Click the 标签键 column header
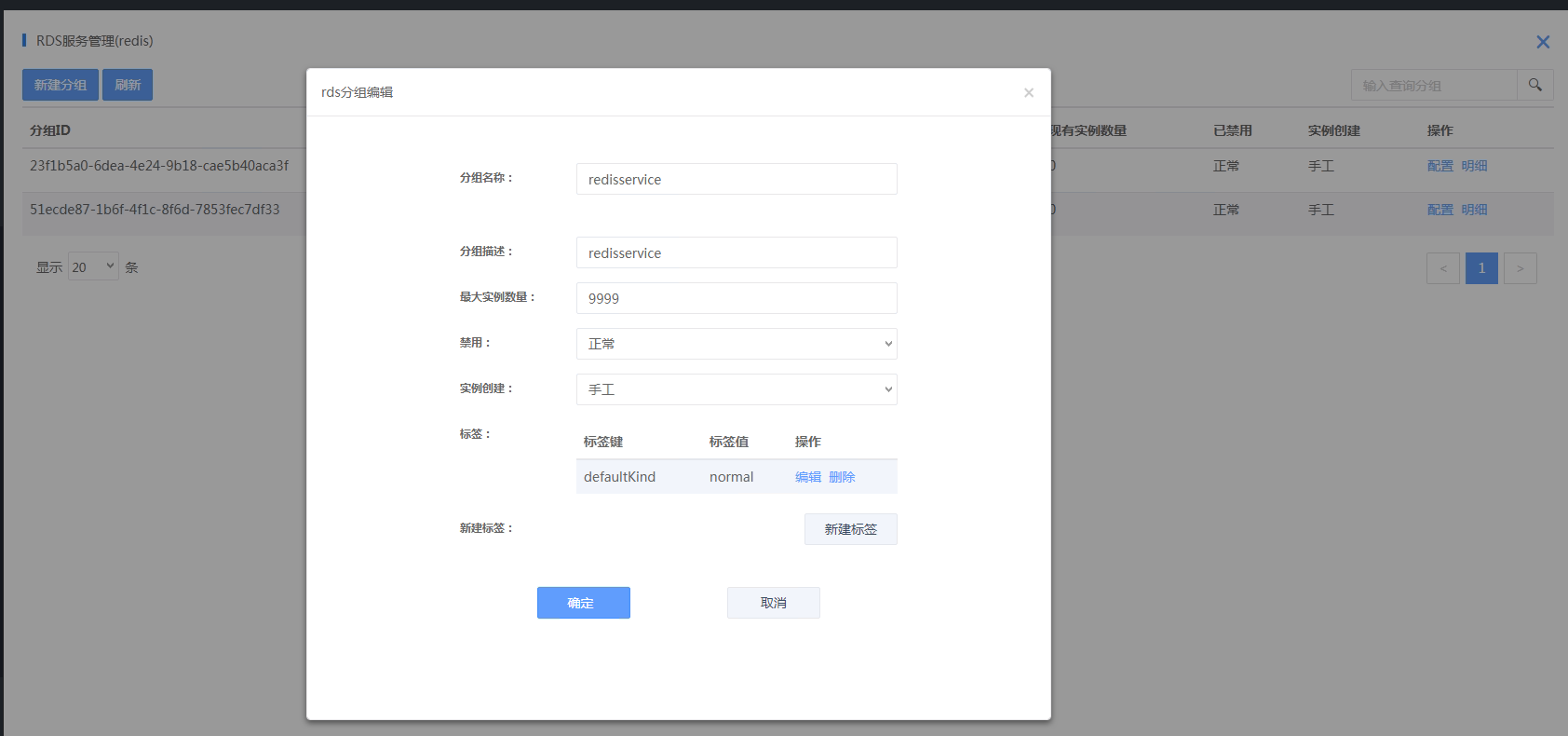 click(x=603, y=442)
